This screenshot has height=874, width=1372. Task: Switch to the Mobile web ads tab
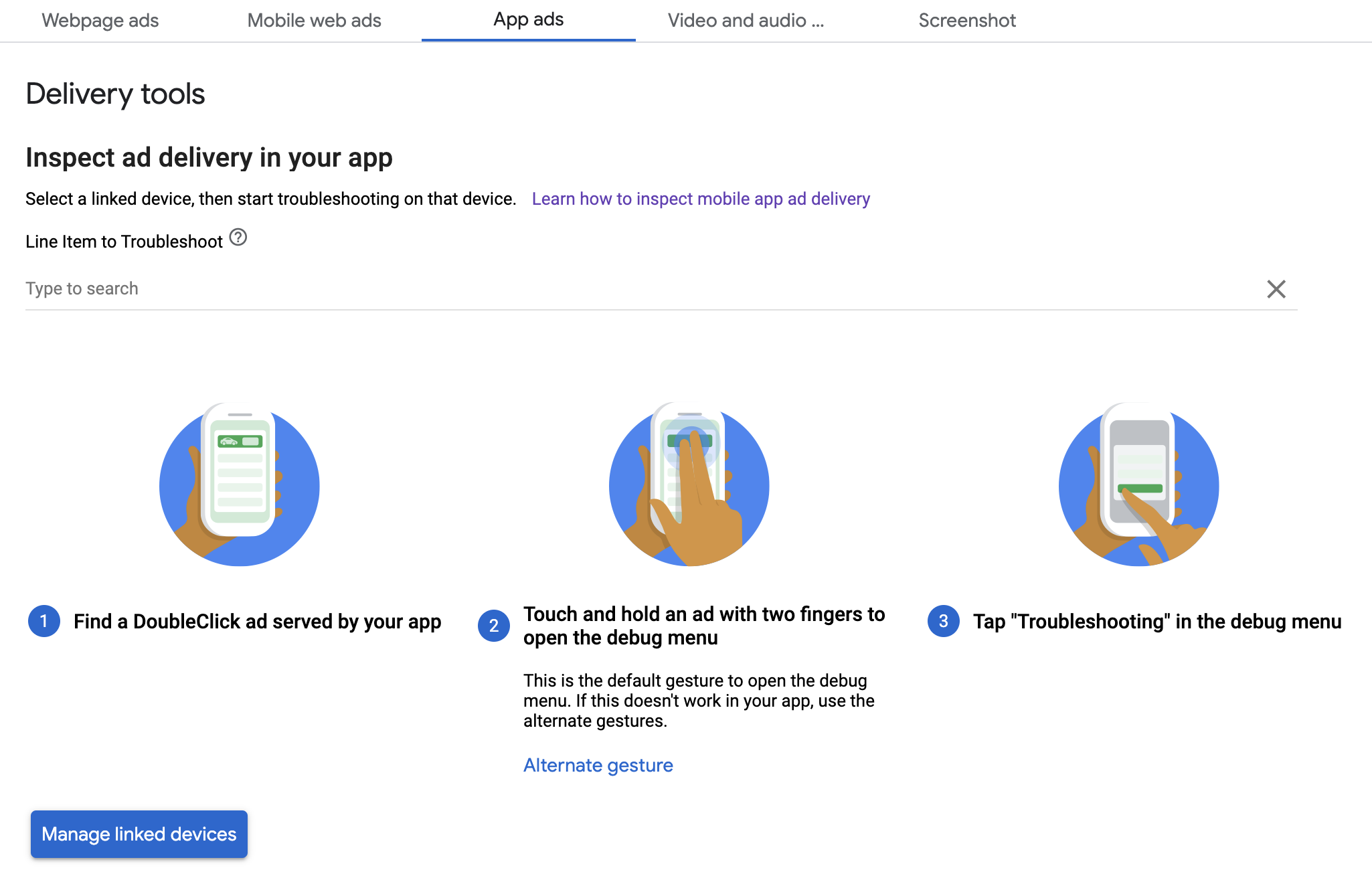coord(314,21)
